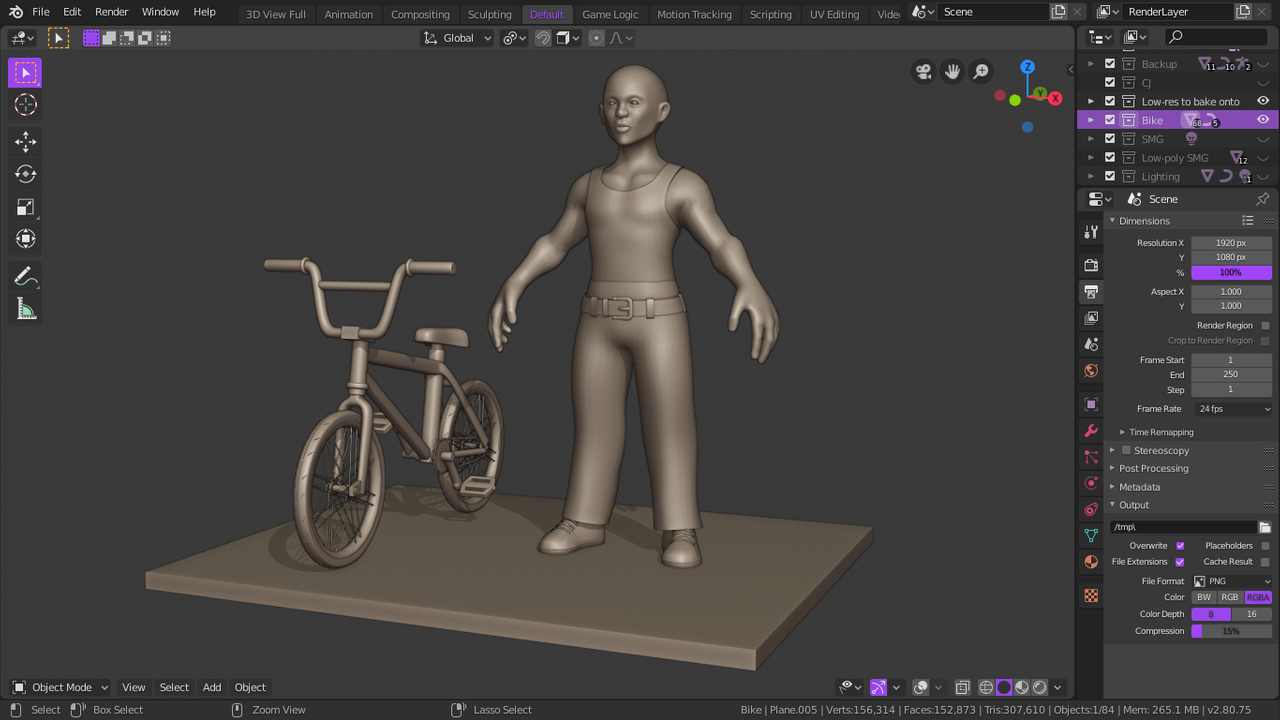Viewport: 1280px width, 720px height.
Task: Open the Modifiers properties tab
Action: [x=1091, y=431]
